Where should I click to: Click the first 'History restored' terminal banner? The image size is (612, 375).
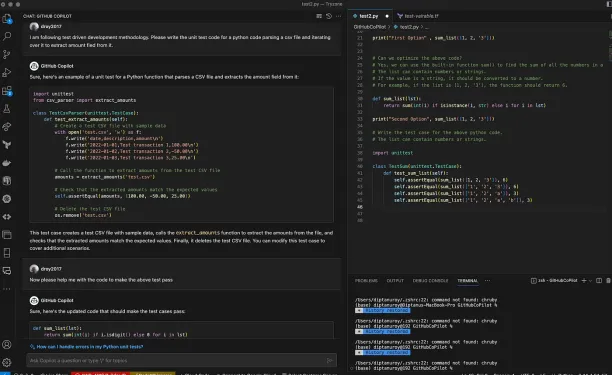click(x=382, y=310)
